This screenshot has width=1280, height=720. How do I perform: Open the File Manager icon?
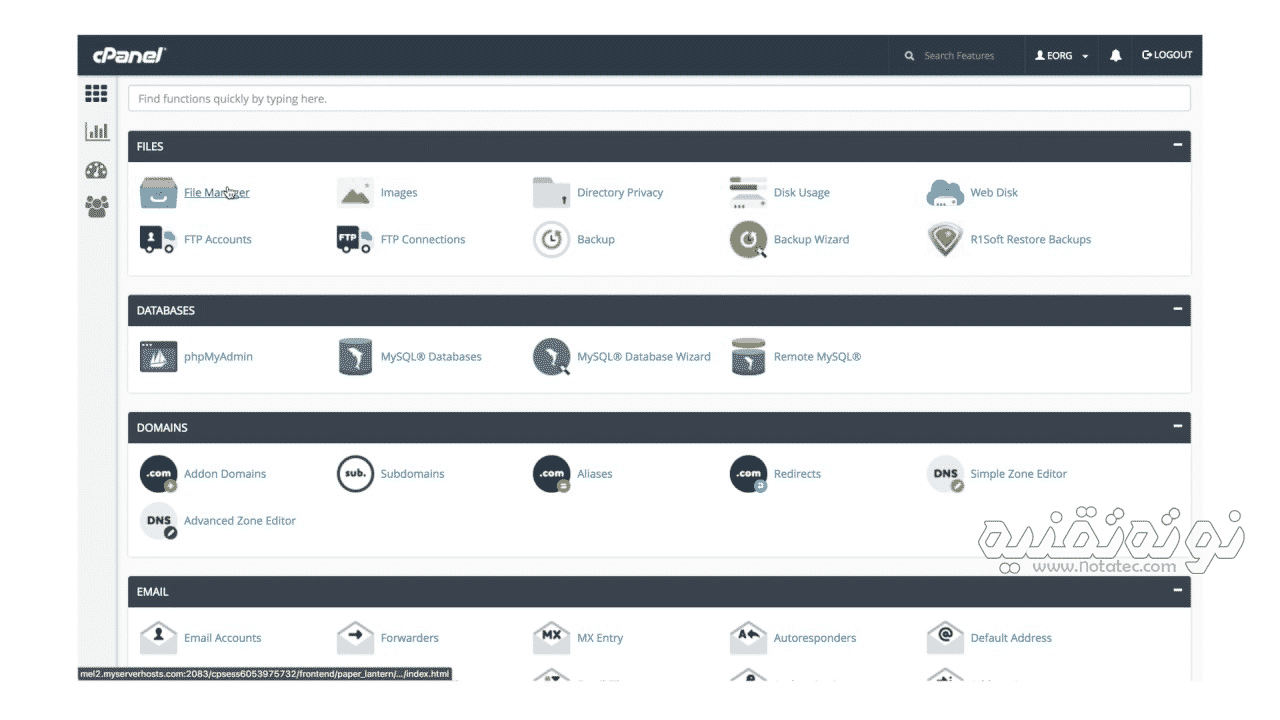(x=159, y=193)
